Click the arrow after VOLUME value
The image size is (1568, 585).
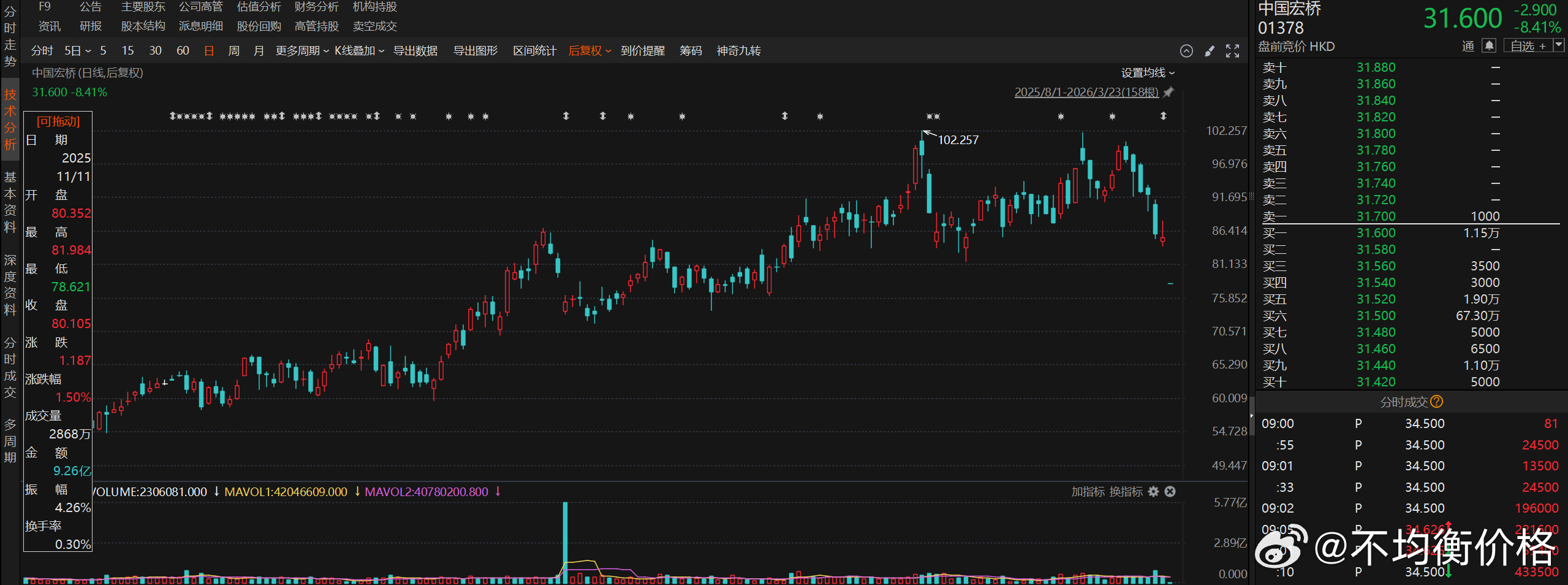(216, 492)
